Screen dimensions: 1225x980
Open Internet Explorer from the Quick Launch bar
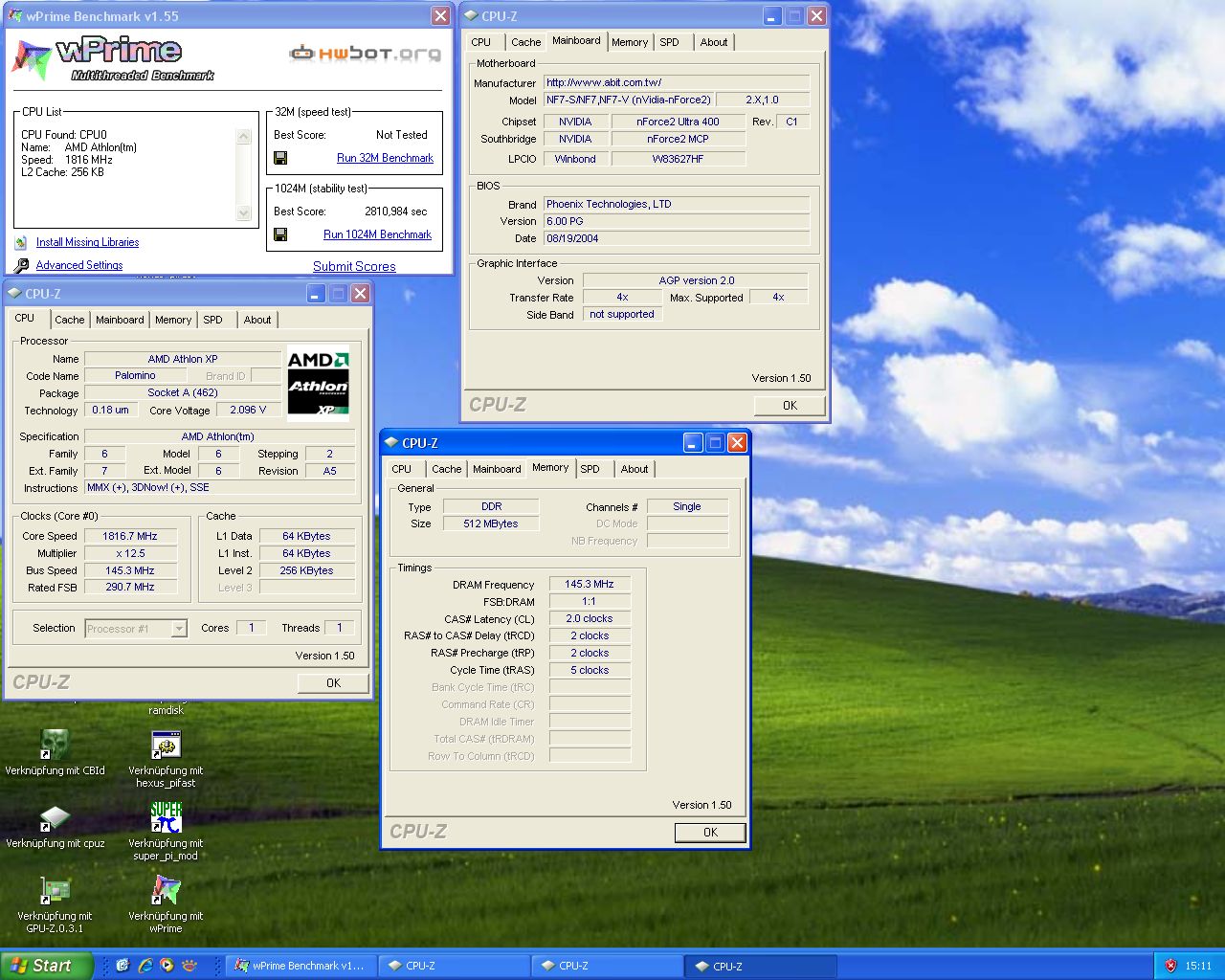[x=145, y=966]
